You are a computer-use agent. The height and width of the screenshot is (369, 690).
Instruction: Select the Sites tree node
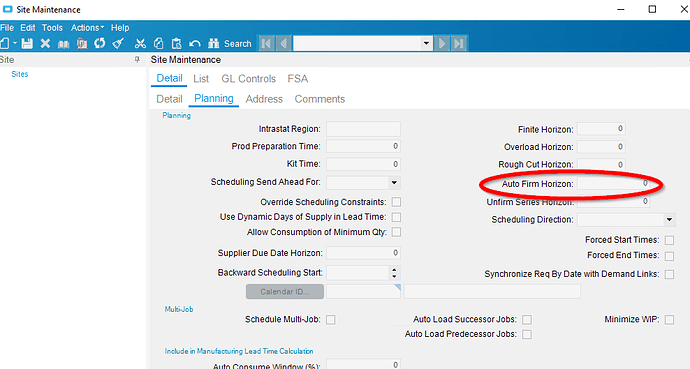[20, 74]
